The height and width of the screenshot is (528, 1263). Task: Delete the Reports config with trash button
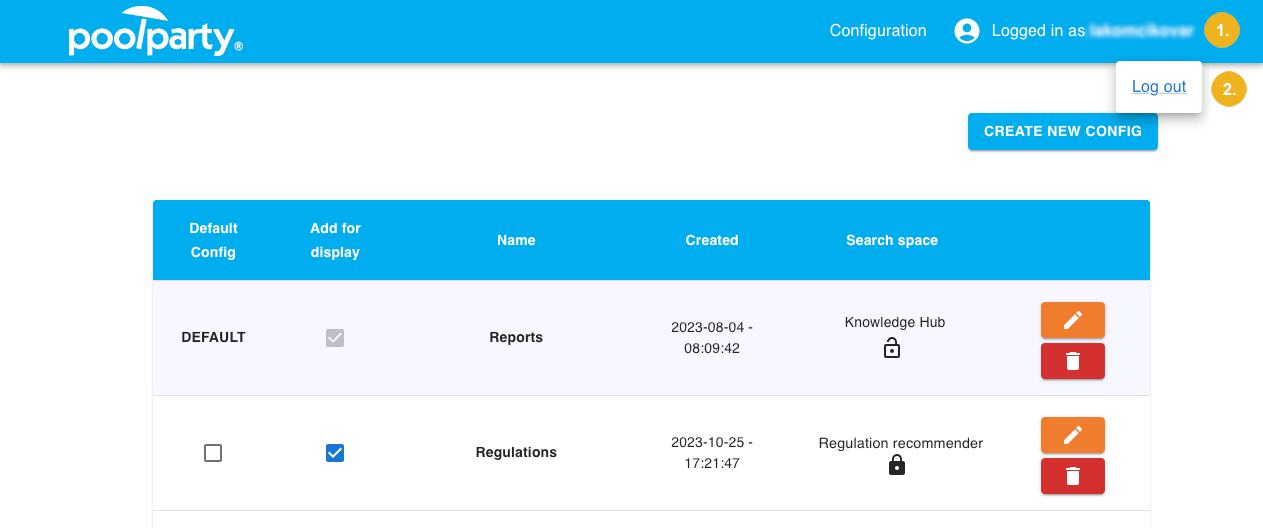1073,361
